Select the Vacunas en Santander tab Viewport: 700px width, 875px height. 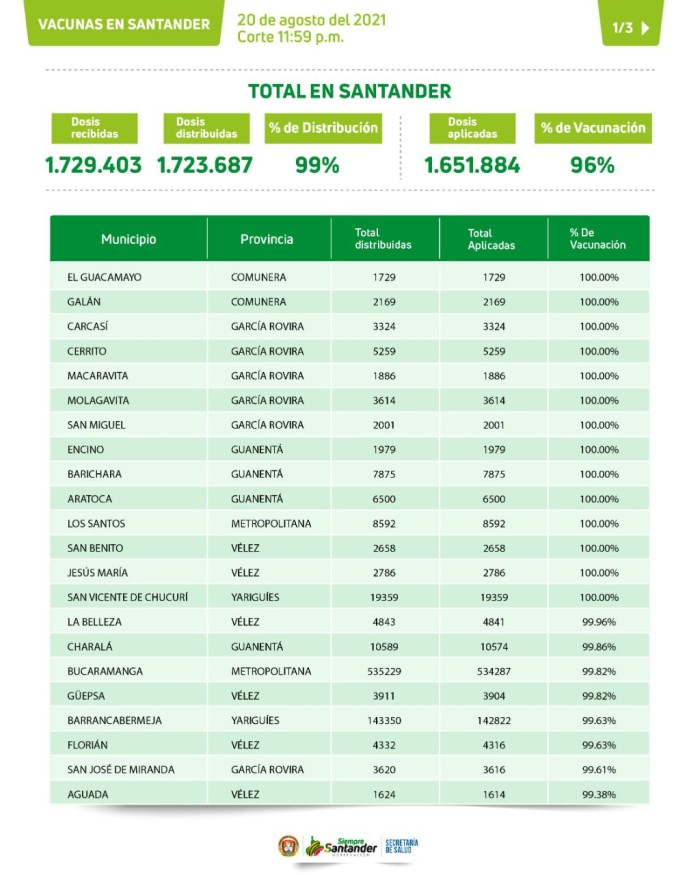124,24
